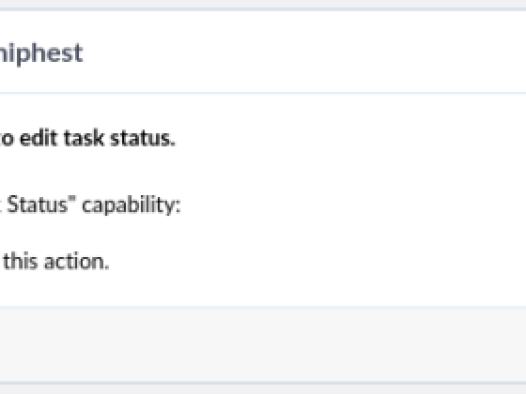526x394 pixels.
Task: Click the gray dialog footer bar
Action: (263, 344)
